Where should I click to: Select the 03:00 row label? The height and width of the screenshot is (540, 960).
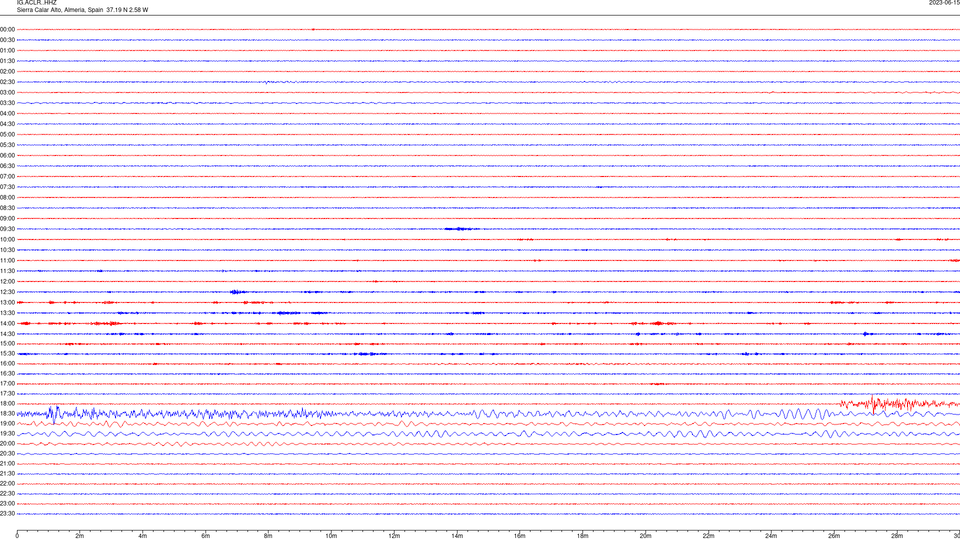click(7, 92)
